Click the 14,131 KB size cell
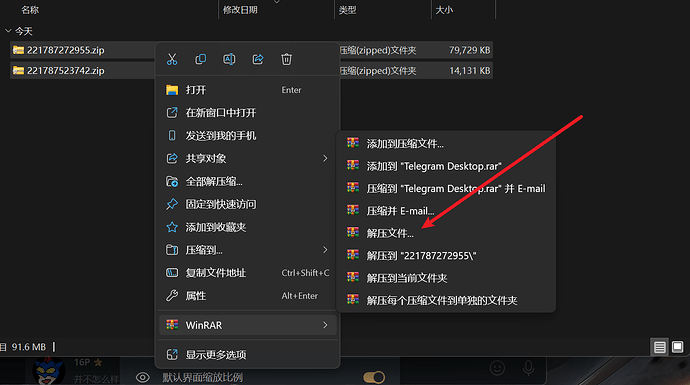Image resolution: width=690 pixels, height=385 pixels. [x=469, y=70]
